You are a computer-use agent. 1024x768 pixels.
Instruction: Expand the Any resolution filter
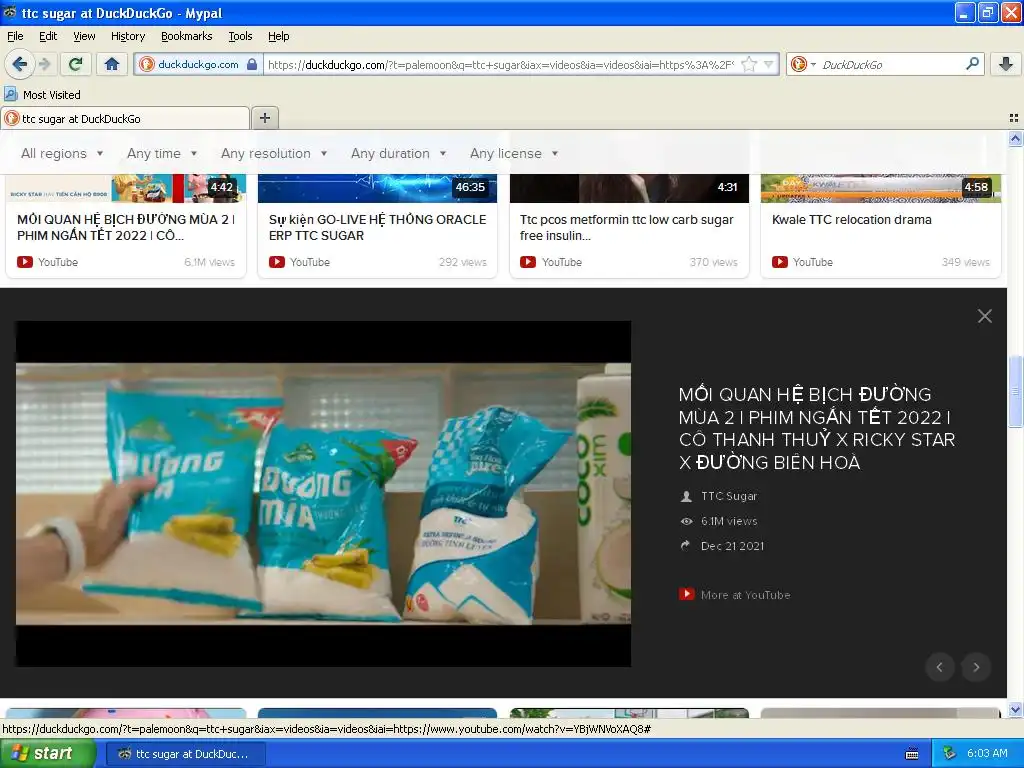tap(274, 153)
